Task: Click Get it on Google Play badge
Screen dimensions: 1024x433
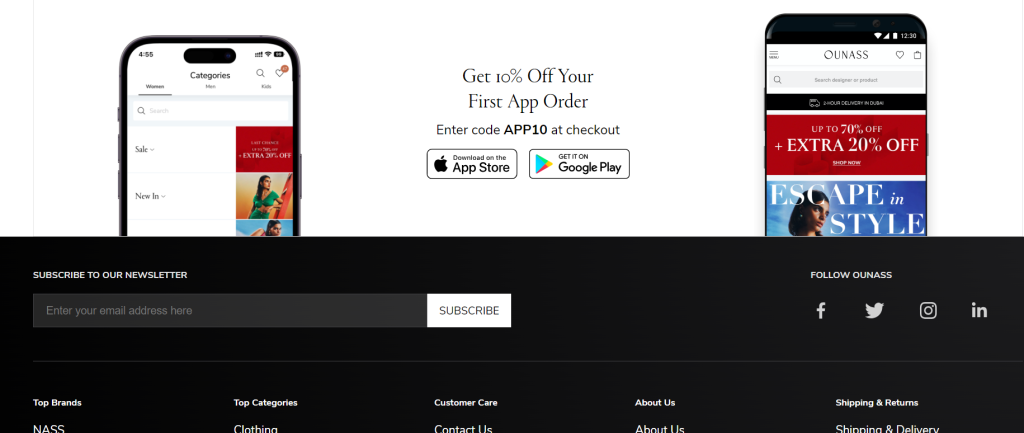Action: 579,164
